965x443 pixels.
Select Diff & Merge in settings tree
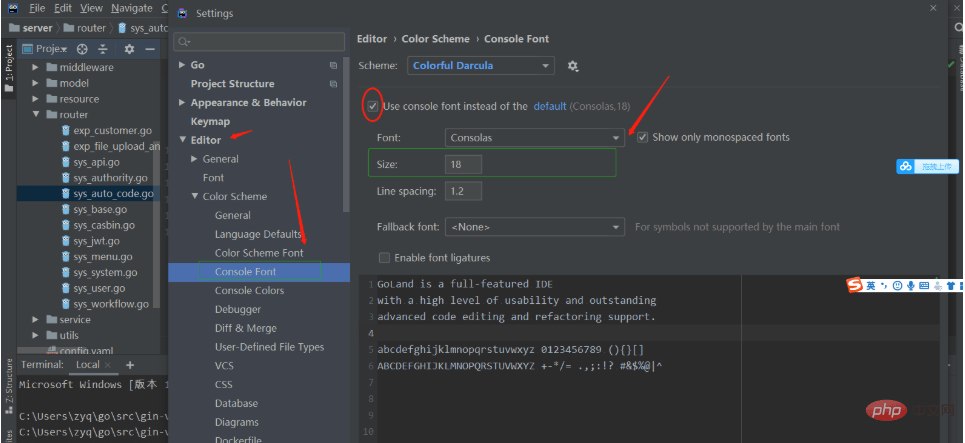coord(246,328)
